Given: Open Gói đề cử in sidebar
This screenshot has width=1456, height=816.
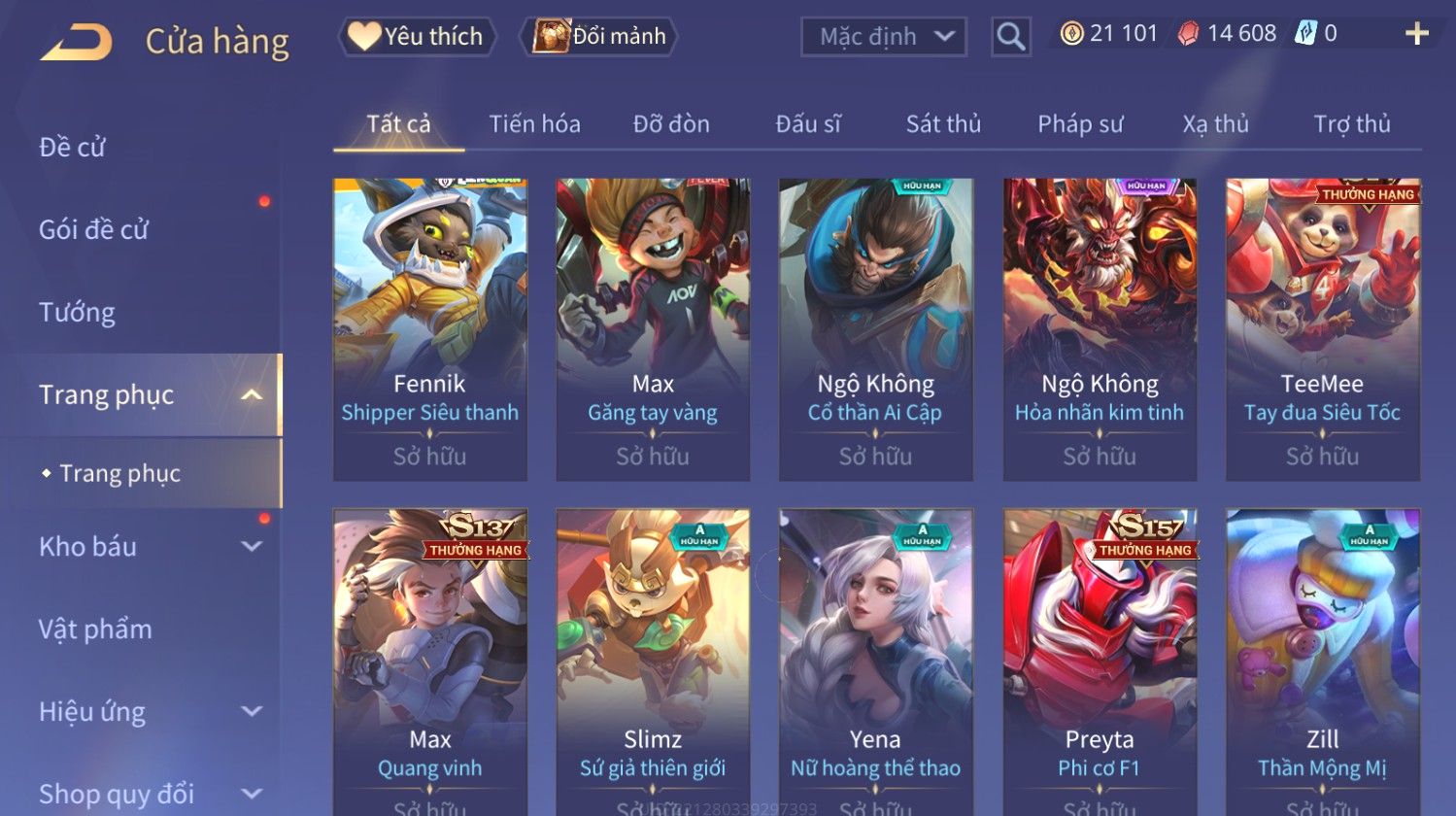Looking at the screenshot, I should point(93,230).
